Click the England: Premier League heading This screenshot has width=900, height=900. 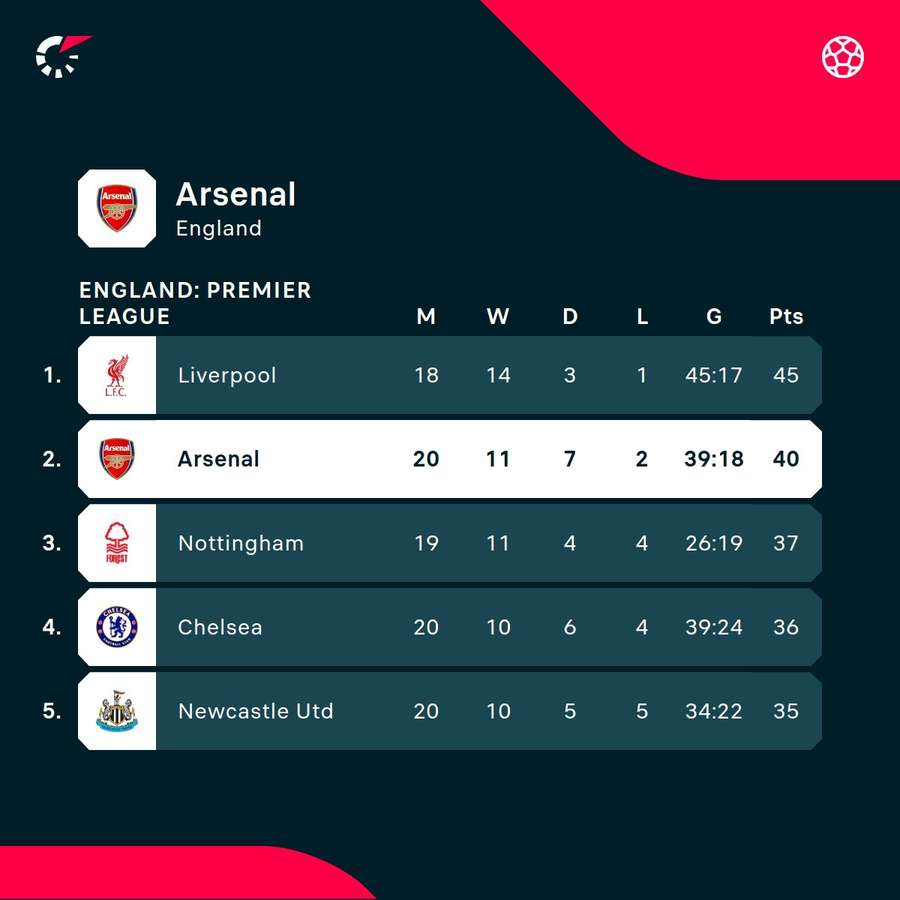195,303
